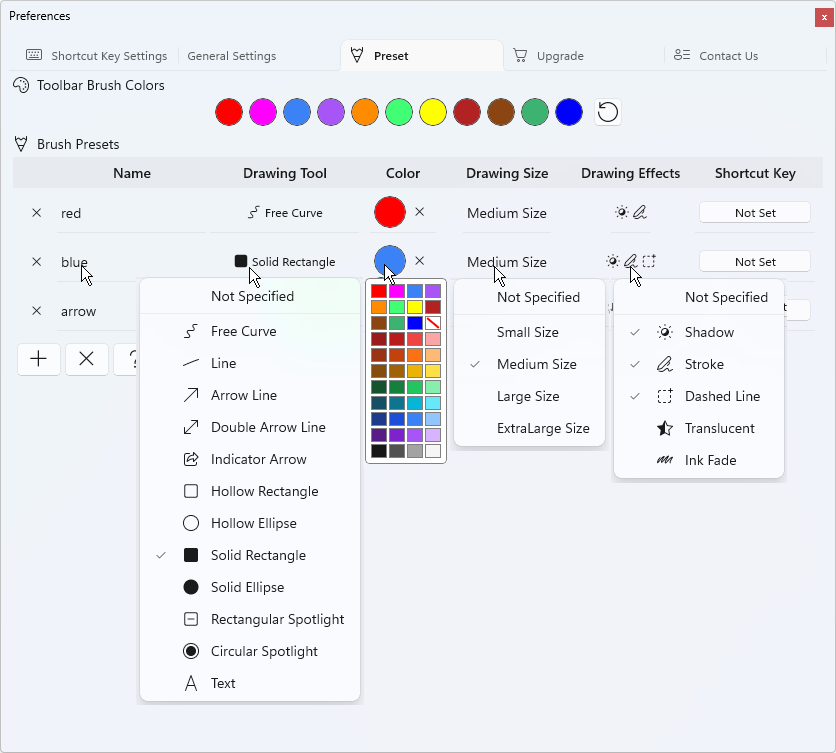
Task: Delete the blue preset row with its X
Action: (x=36, y=262)
